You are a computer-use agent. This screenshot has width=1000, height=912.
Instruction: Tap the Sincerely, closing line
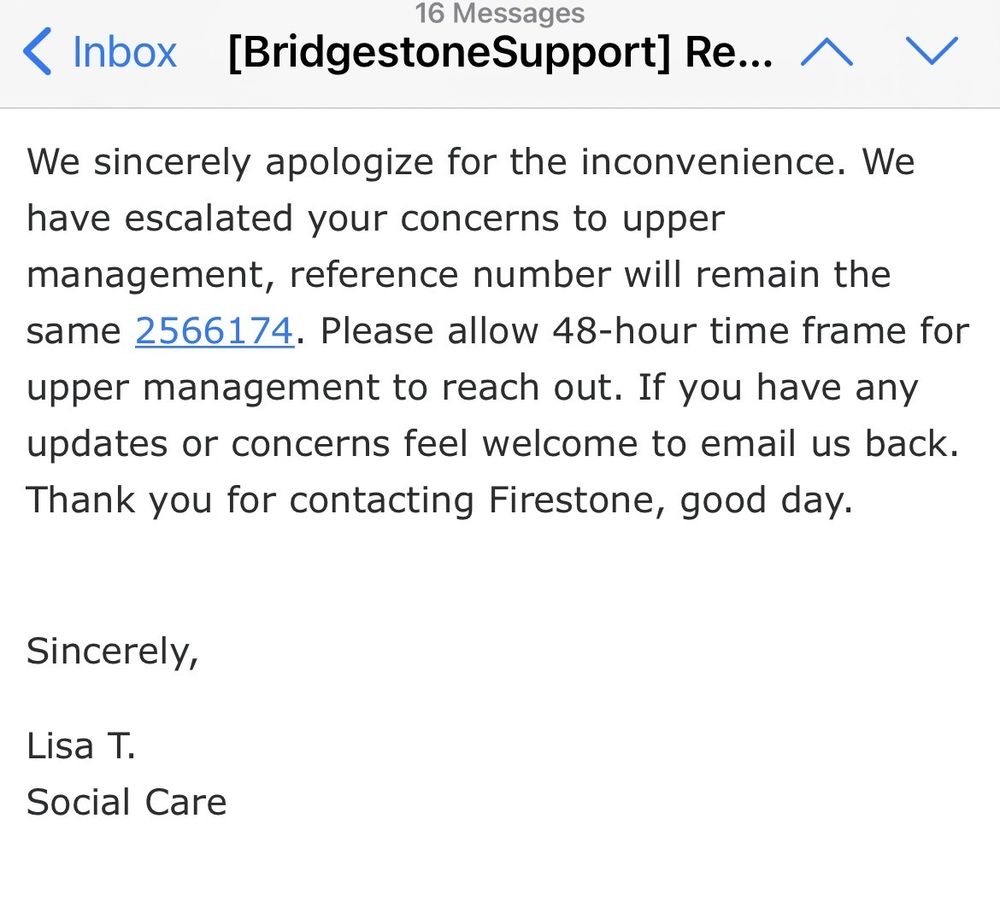112,651
